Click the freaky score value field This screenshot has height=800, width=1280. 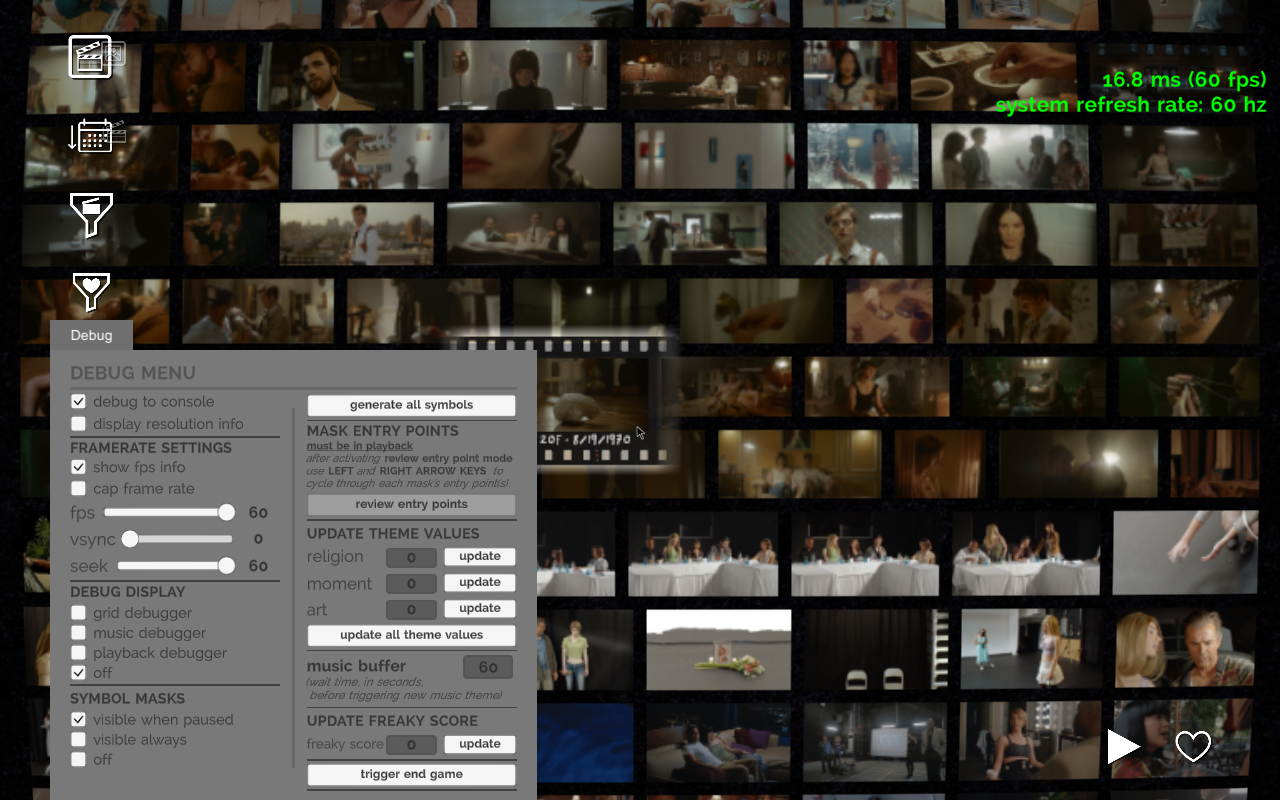tap(411, 744)
